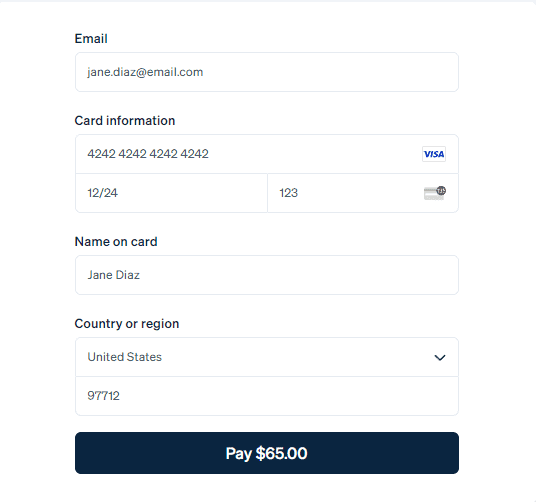Click the Country or region label
536x502 pixels.
tap(127, 324)
